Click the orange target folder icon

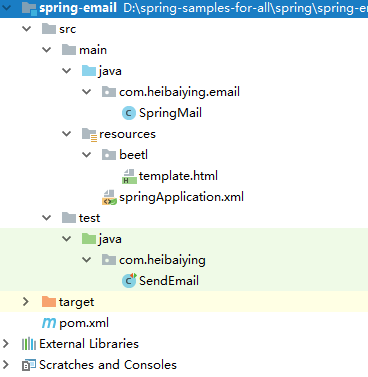tap(49, 302)
